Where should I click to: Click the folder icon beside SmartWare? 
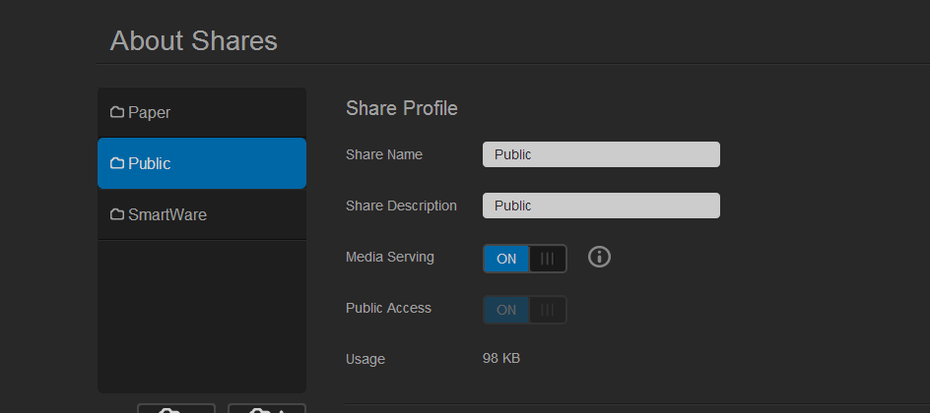click(117, 214)
